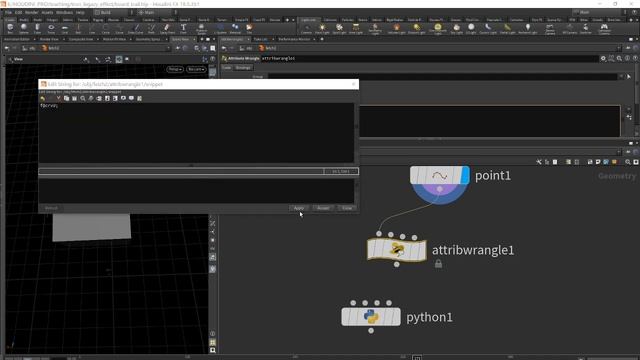The image size is (640, 360).
Task: Add an Environment Light from the shelf
Action: (438, 29)
